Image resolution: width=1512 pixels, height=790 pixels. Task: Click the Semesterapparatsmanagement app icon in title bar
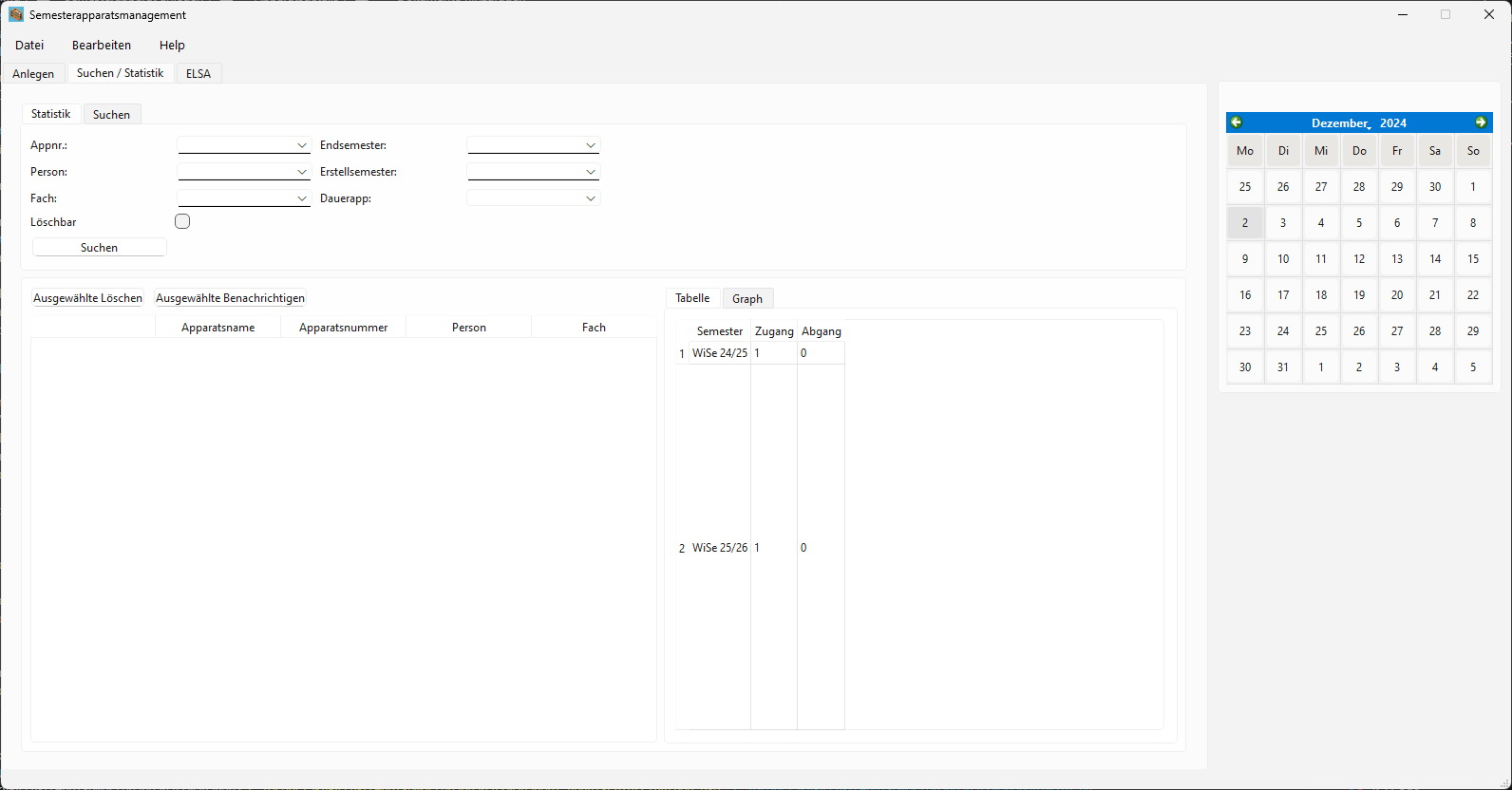tap(16, 15)
